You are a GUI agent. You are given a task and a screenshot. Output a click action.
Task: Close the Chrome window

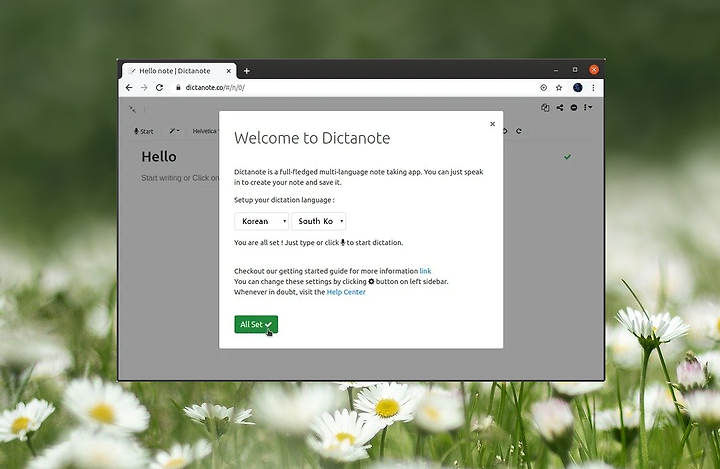point(594,70)
